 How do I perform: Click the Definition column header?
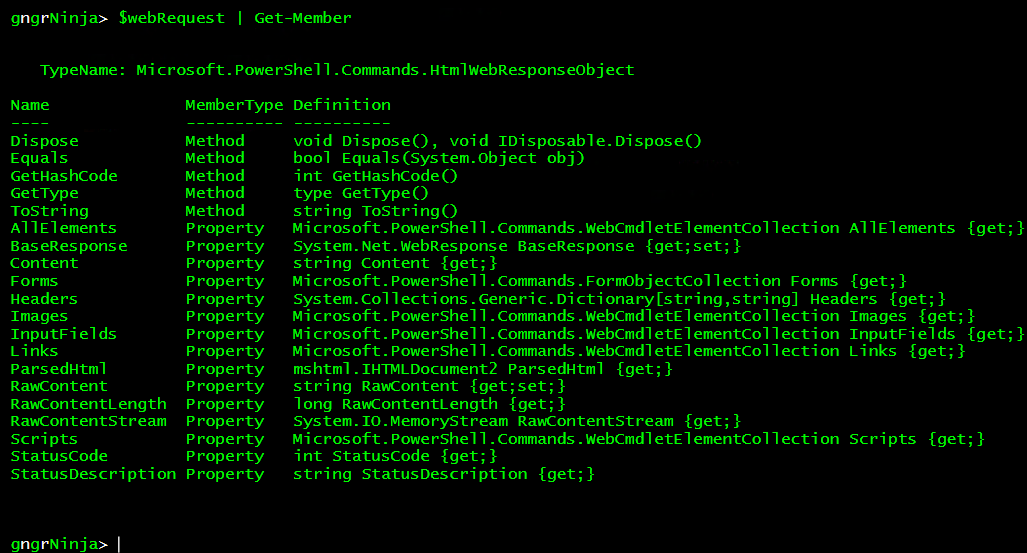[342, 105]
